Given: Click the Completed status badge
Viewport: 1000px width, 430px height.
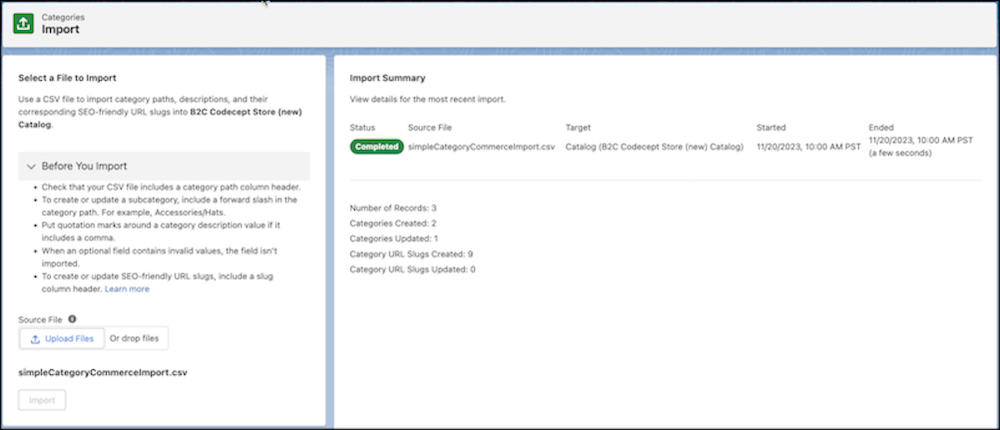Looking at the screenshot, I should tap(376, 147).
